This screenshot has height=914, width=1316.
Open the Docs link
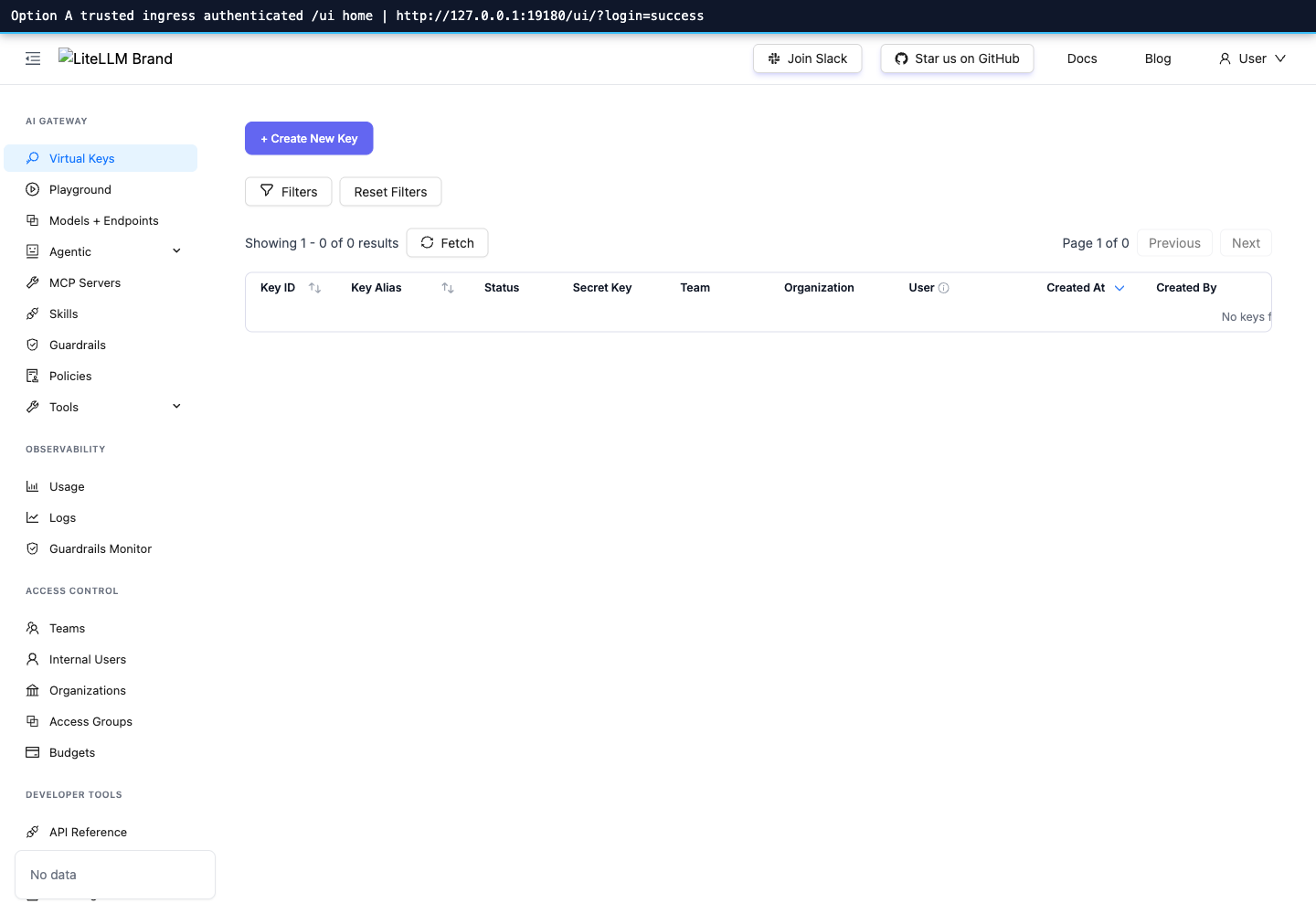pyautogui.click(x=1082, y=58)
